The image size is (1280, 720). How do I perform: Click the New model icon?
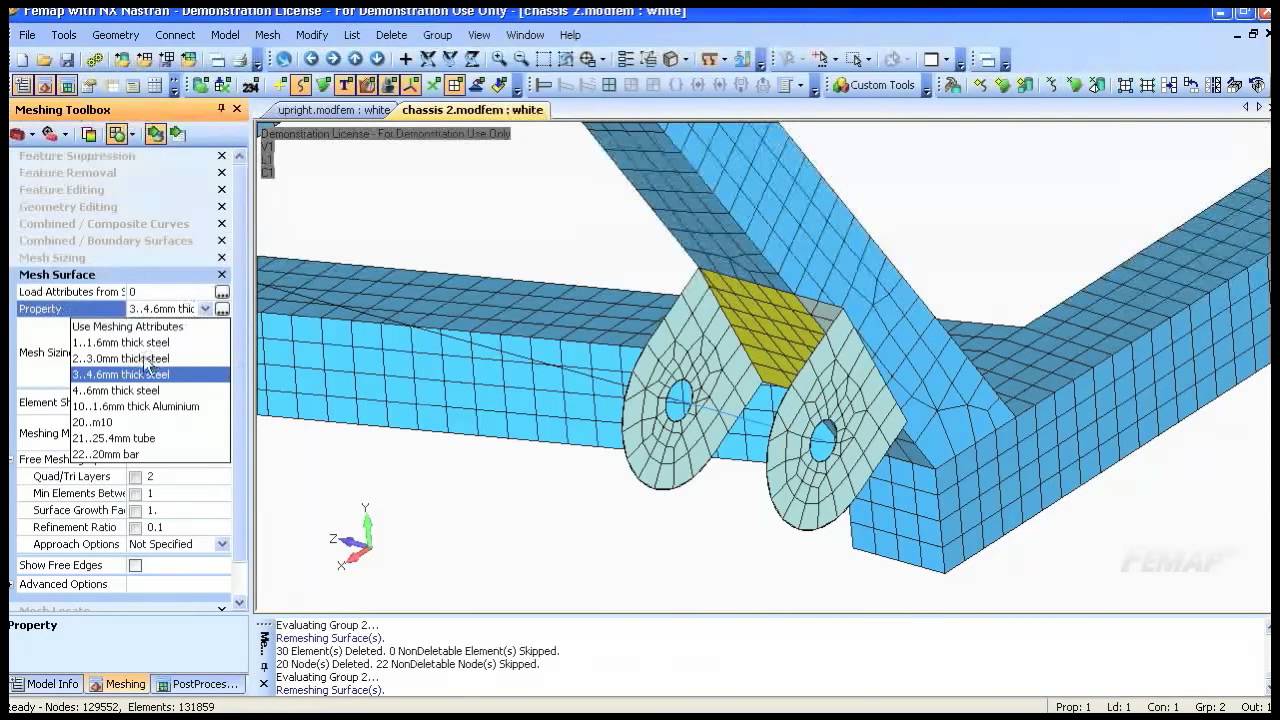tap(22, 60)
